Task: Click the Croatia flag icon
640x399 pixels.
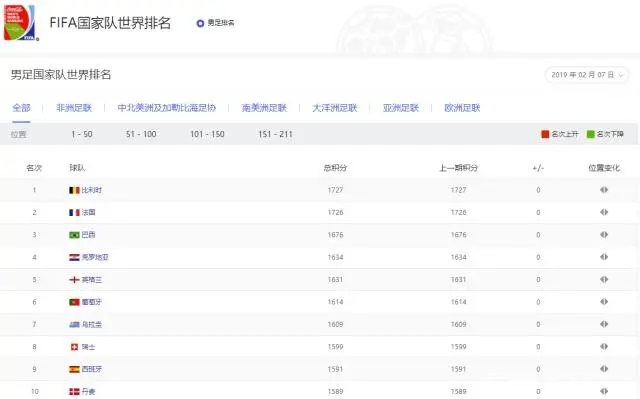Action: 74,257
